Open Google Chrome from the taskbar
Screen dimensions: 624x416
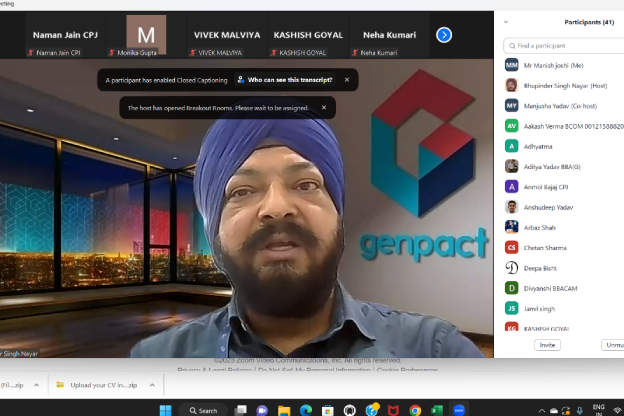pyautogui.click(x=415, y=410)
